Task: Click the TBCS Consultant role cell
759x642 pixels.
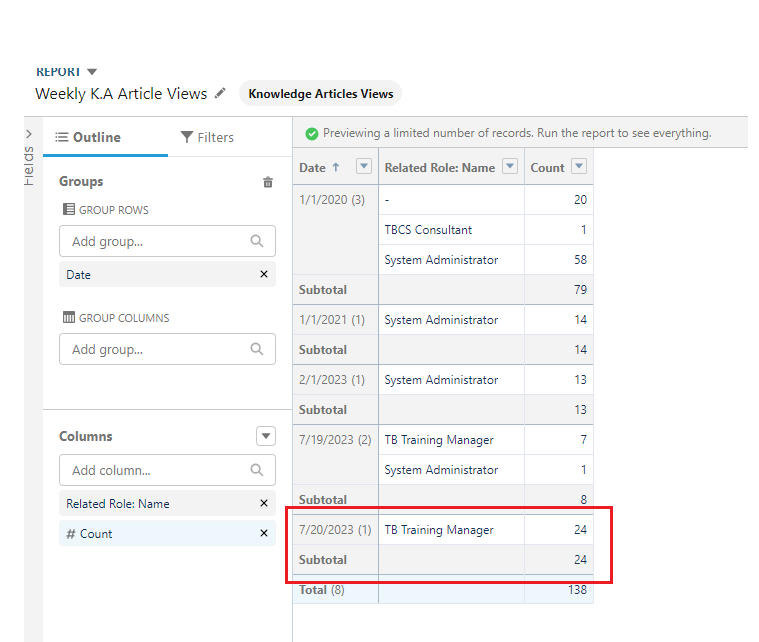Action: tap(428, 230)
